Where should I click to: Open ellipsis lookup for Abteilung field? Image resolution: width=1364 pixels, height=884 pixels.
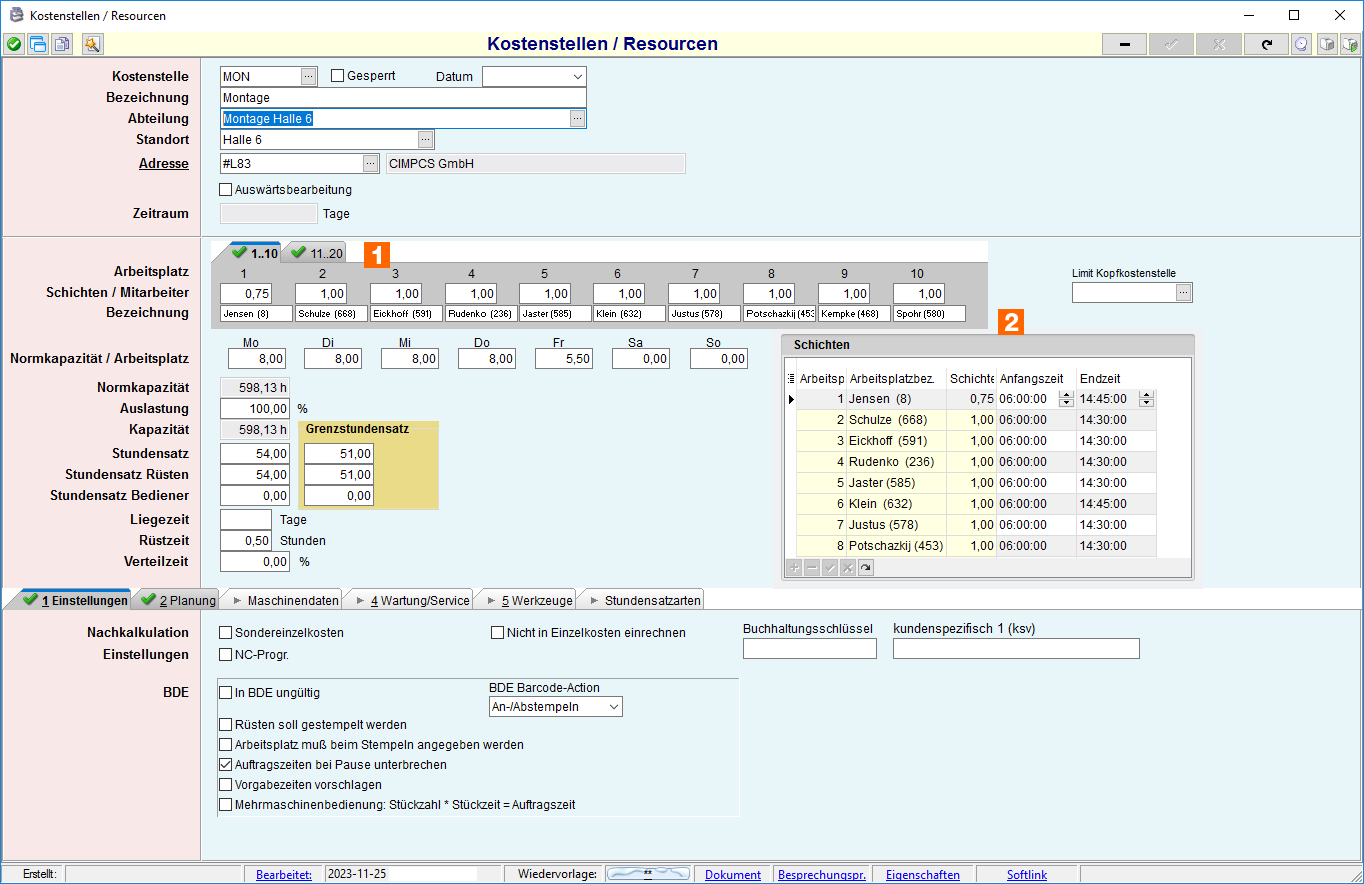(x=577, y=118)
